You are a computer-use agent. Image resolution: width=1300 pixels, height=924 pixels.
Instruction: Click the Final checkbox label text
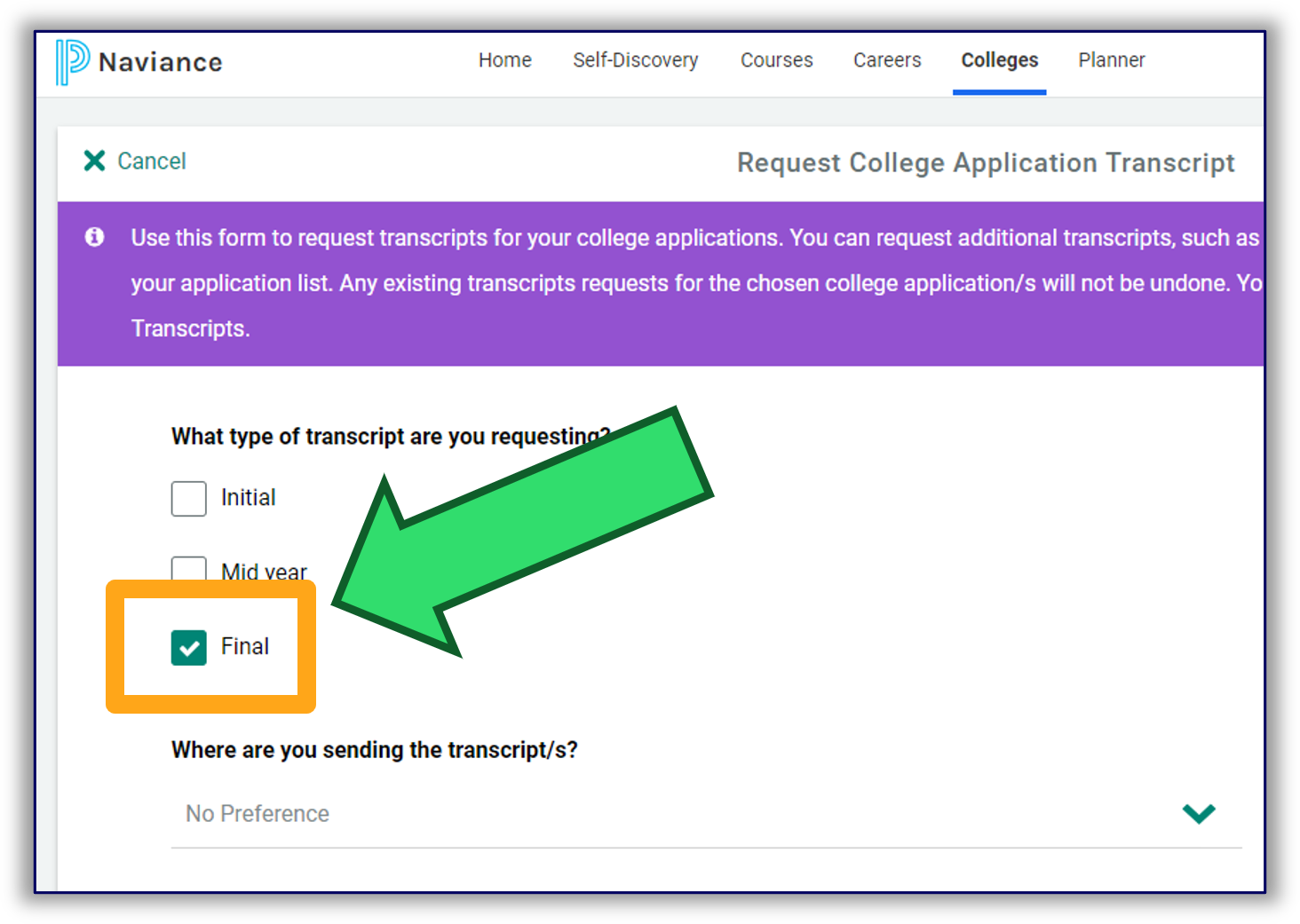(x=245, y=646)
